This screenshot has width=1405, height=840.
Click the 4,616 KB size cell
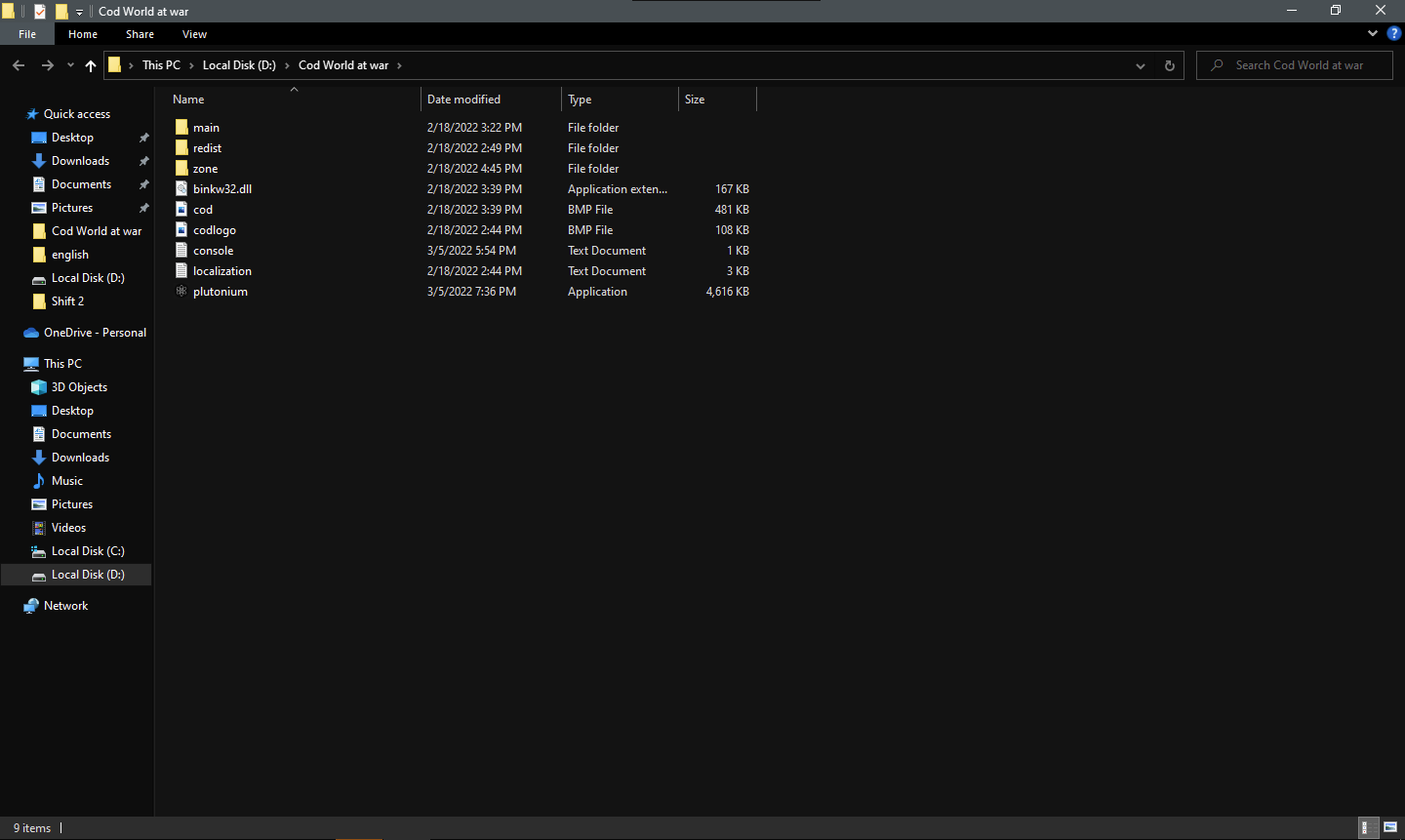(x=728, y=292)
